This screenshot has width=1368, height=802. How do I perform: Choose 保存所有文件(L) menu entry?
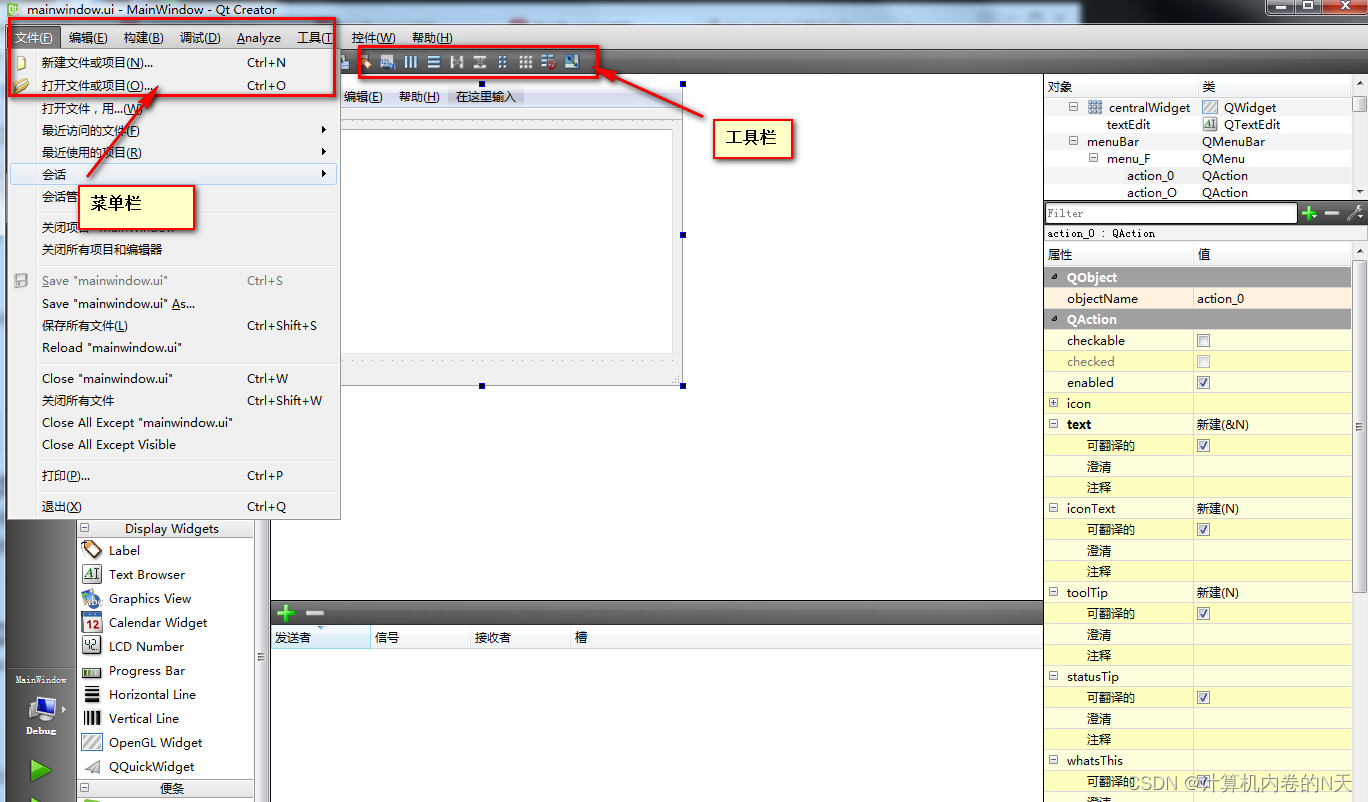point(172,325)
